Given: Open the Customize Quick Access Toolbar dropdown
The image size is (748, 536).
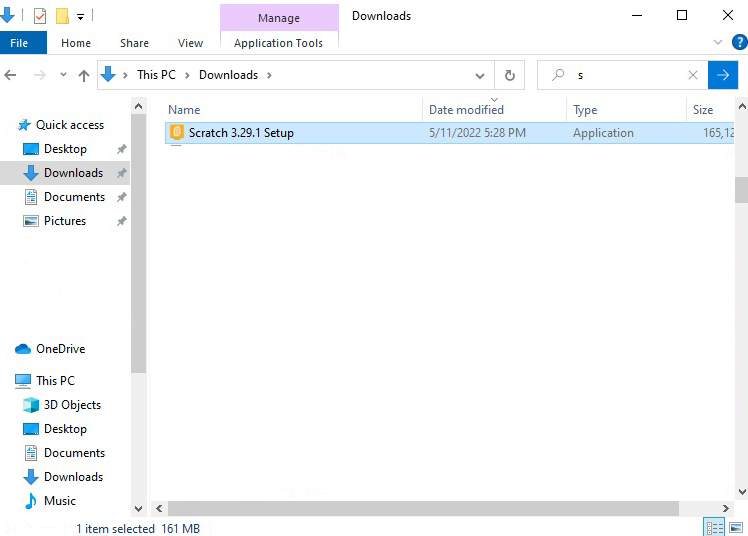Looking at the screenshot, I should [81, 16].
